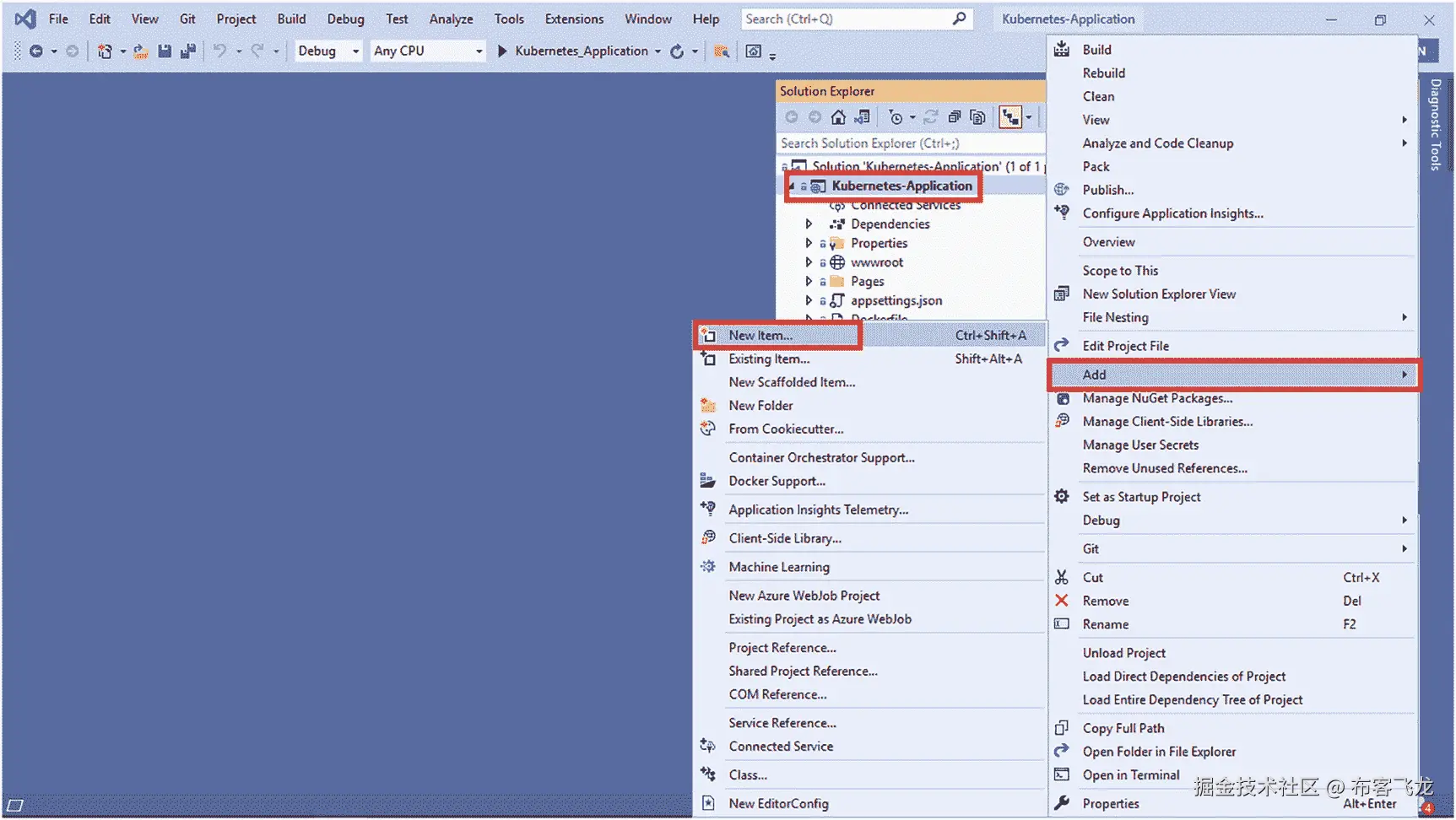Click the Redo toolbar icon

(x=257, y=51)
